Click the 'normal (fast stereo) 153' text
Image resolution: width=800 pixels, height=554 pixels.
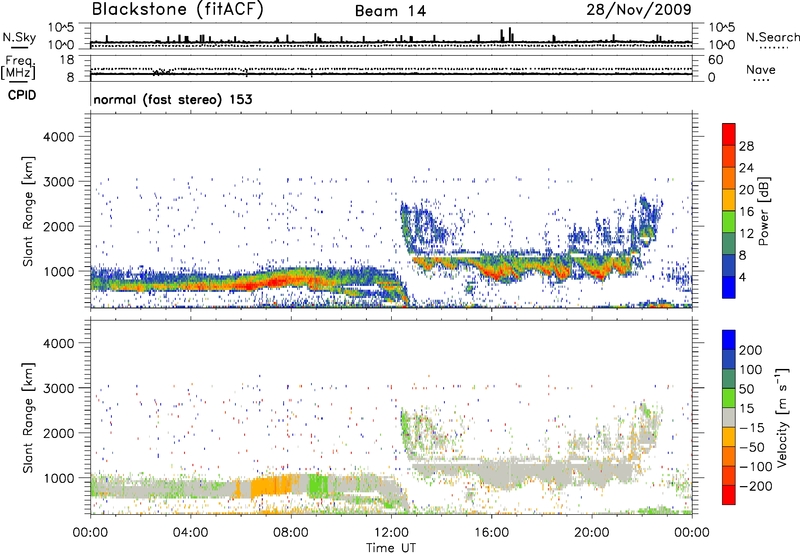[x=173, y=99]
